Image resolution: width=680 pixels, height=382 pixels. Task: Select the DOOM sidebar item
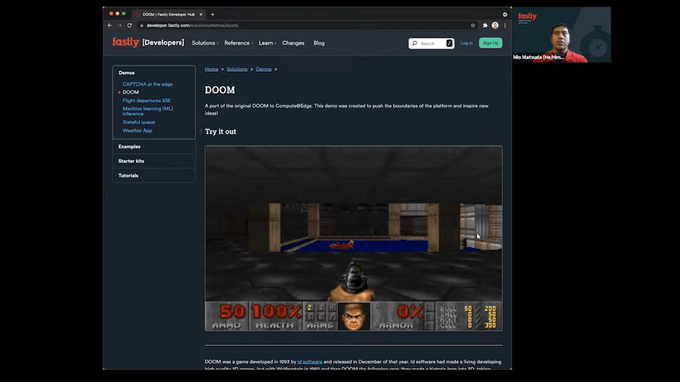tap(131, 92)
